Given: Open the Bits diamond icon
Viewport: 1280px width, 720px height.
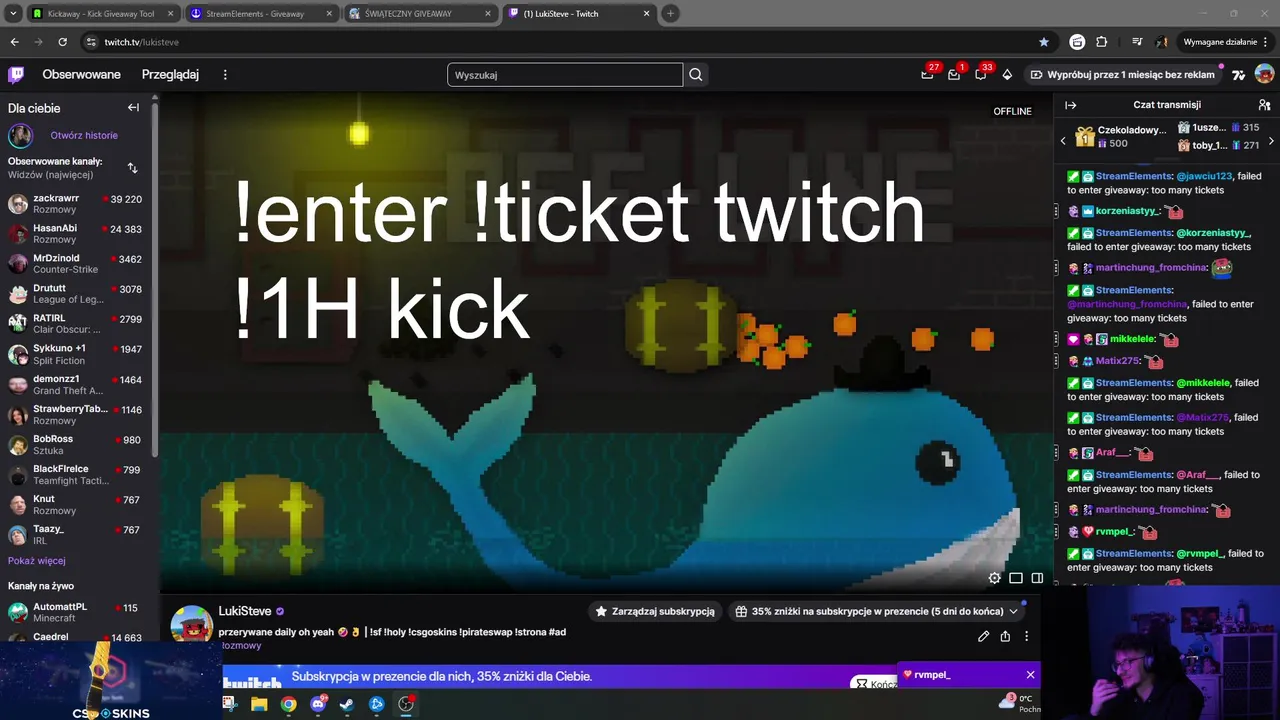Looking at the screenshot, I should [1007, 75].
